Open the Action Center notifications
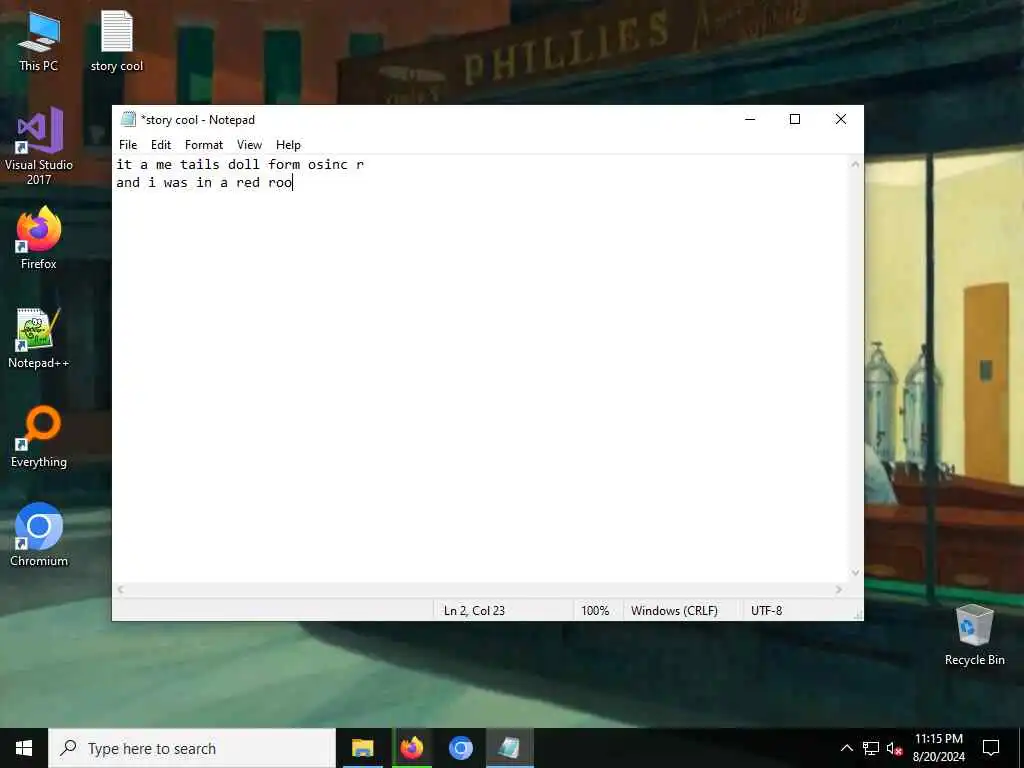 (991, 748)
